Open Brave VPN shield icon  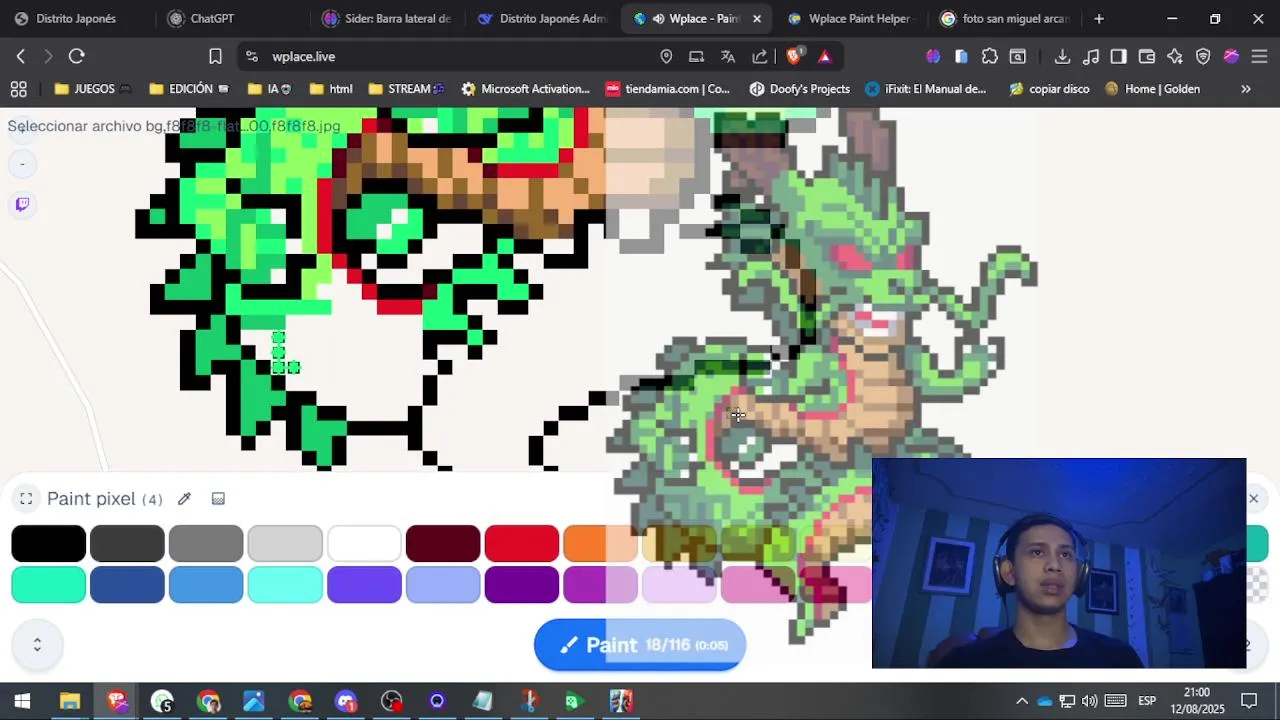pyautogui.click(x=1203, y=57)
